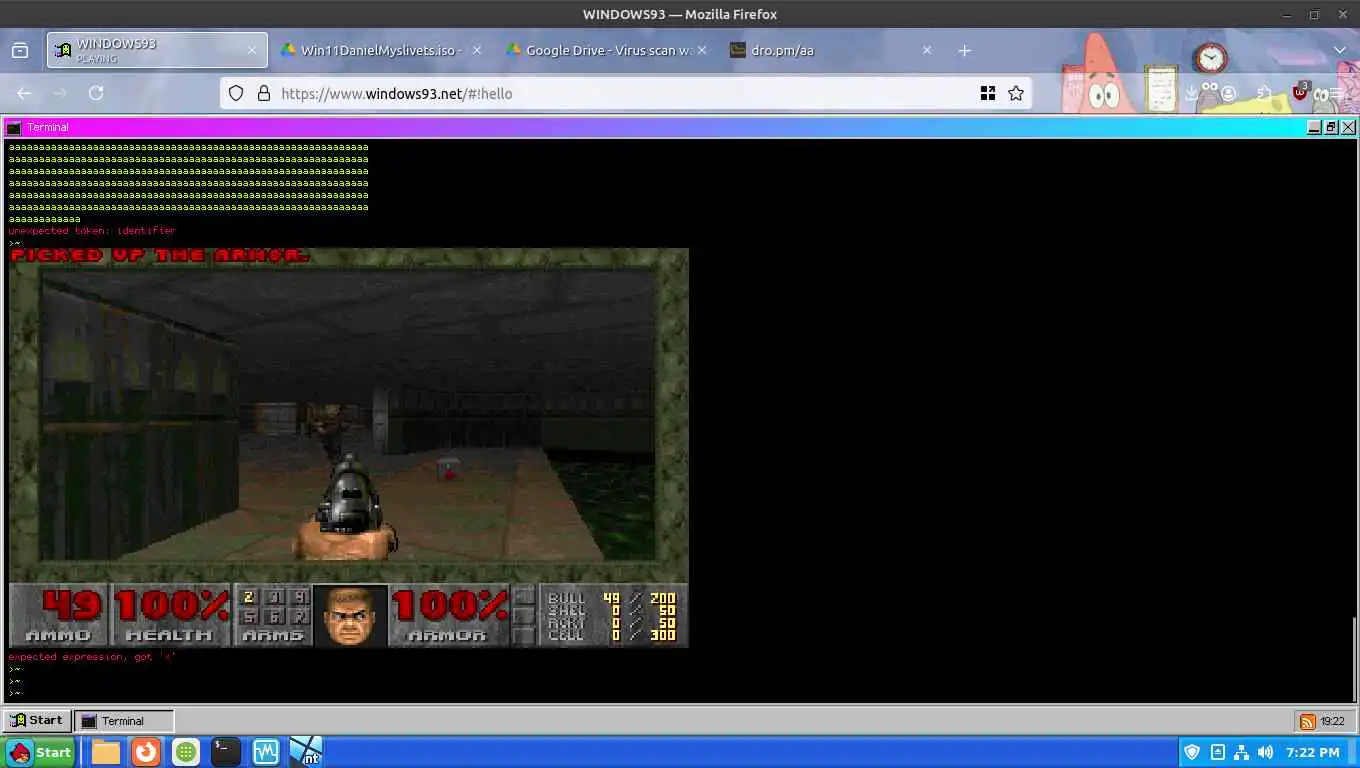Minimize the Firefox window
Image resolution: width=1360 pixels, height=768 pixels.
coord(1287,14)
